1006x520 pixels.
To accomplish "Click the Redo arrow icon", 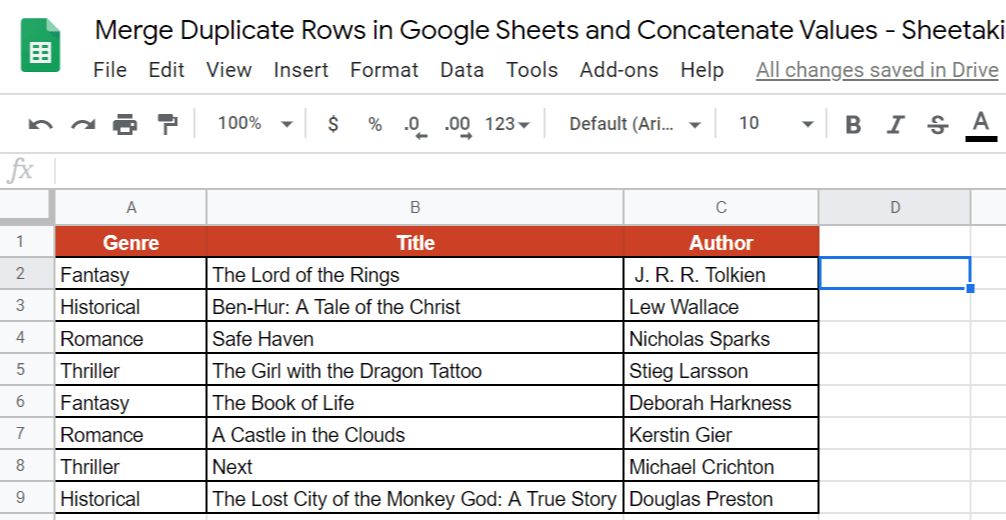I will click(x=83, y=124).
